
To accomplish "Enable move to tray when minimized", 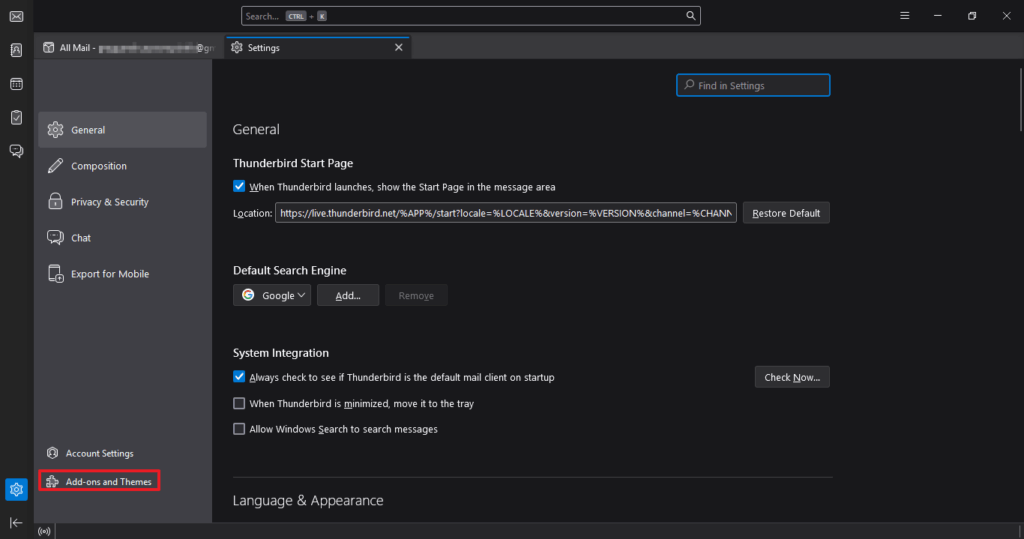I will click(x=239, y=403).
